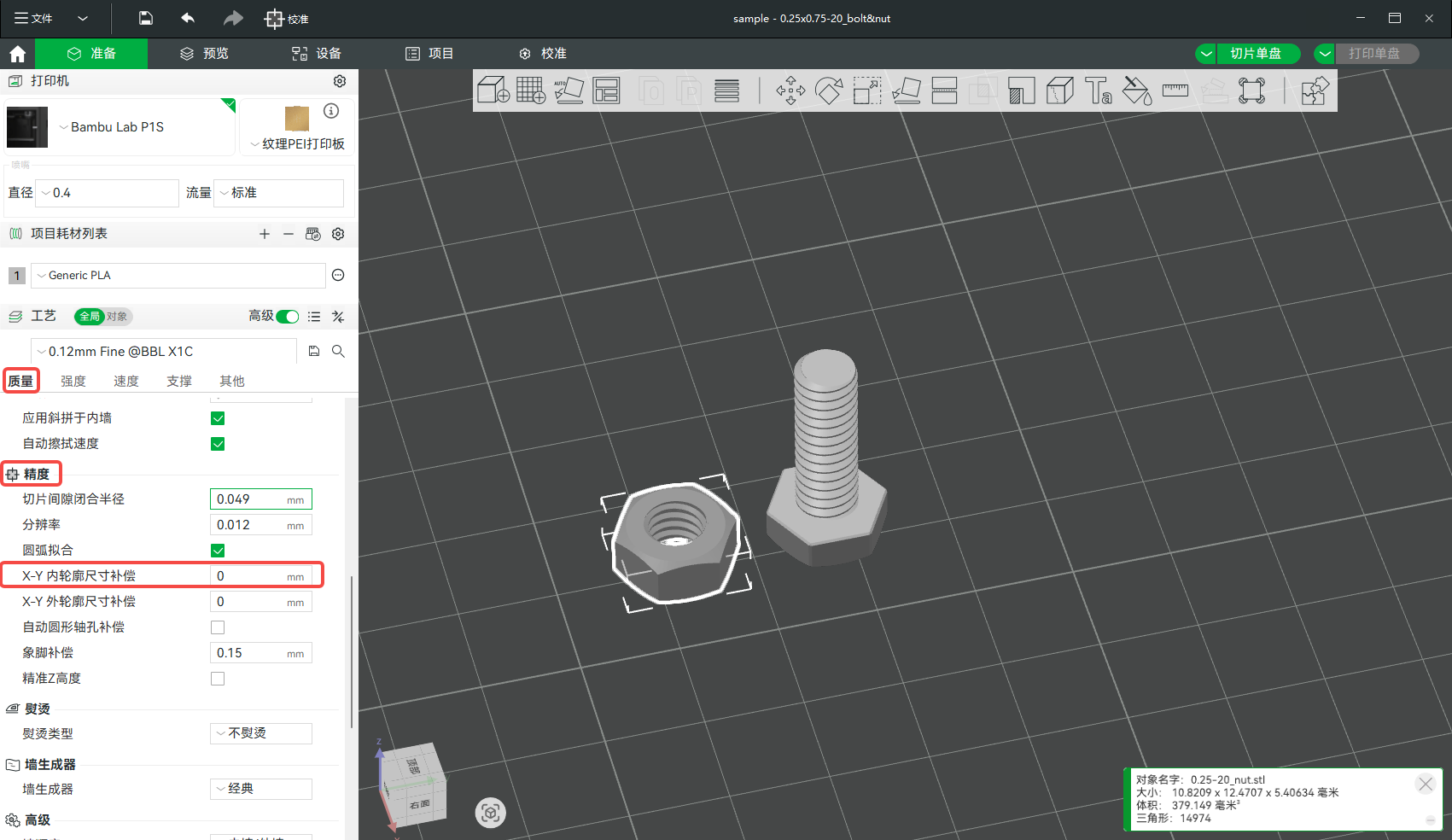
Task: Switch to the 校准 tab
Action: pos(543,54)
